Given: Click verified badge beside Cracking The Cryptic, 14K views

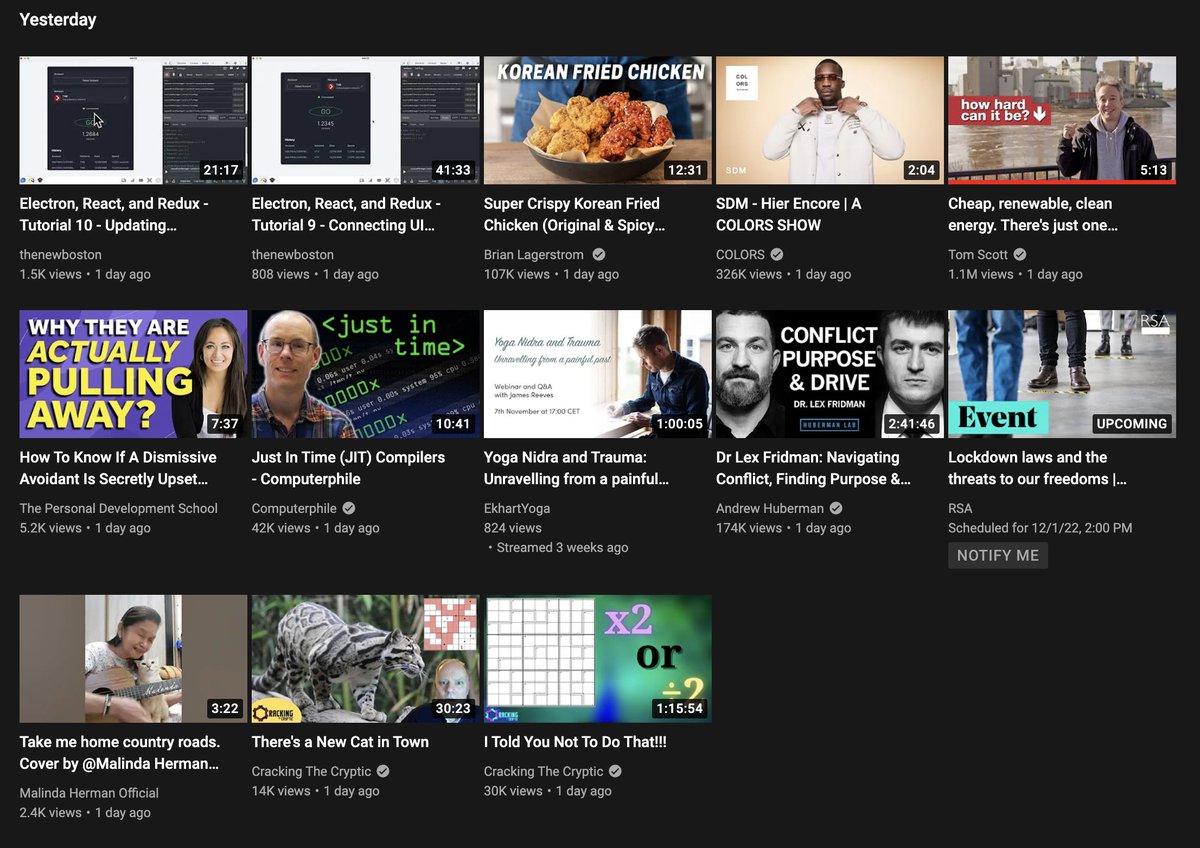Looking at the screenshot, I should pyautogui.click(x=383, y=772).
